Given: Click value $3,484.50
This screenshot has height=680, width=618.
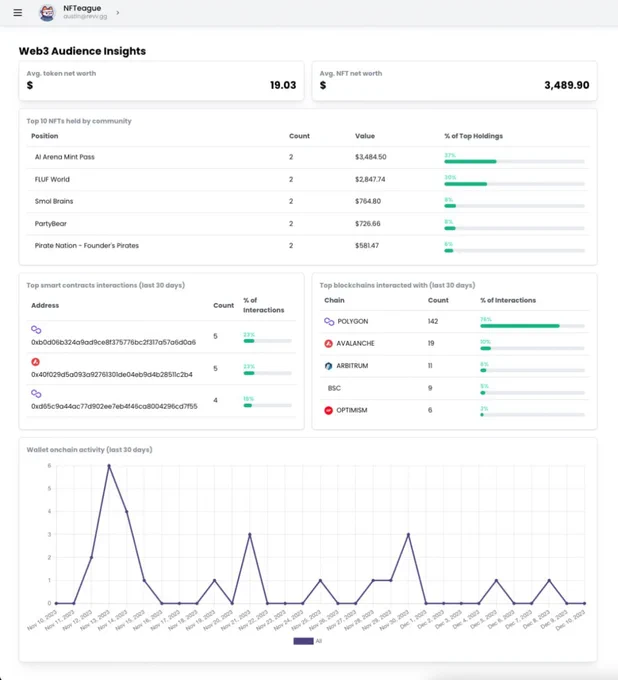Looking at the screenshot, I should pos(371,157).
